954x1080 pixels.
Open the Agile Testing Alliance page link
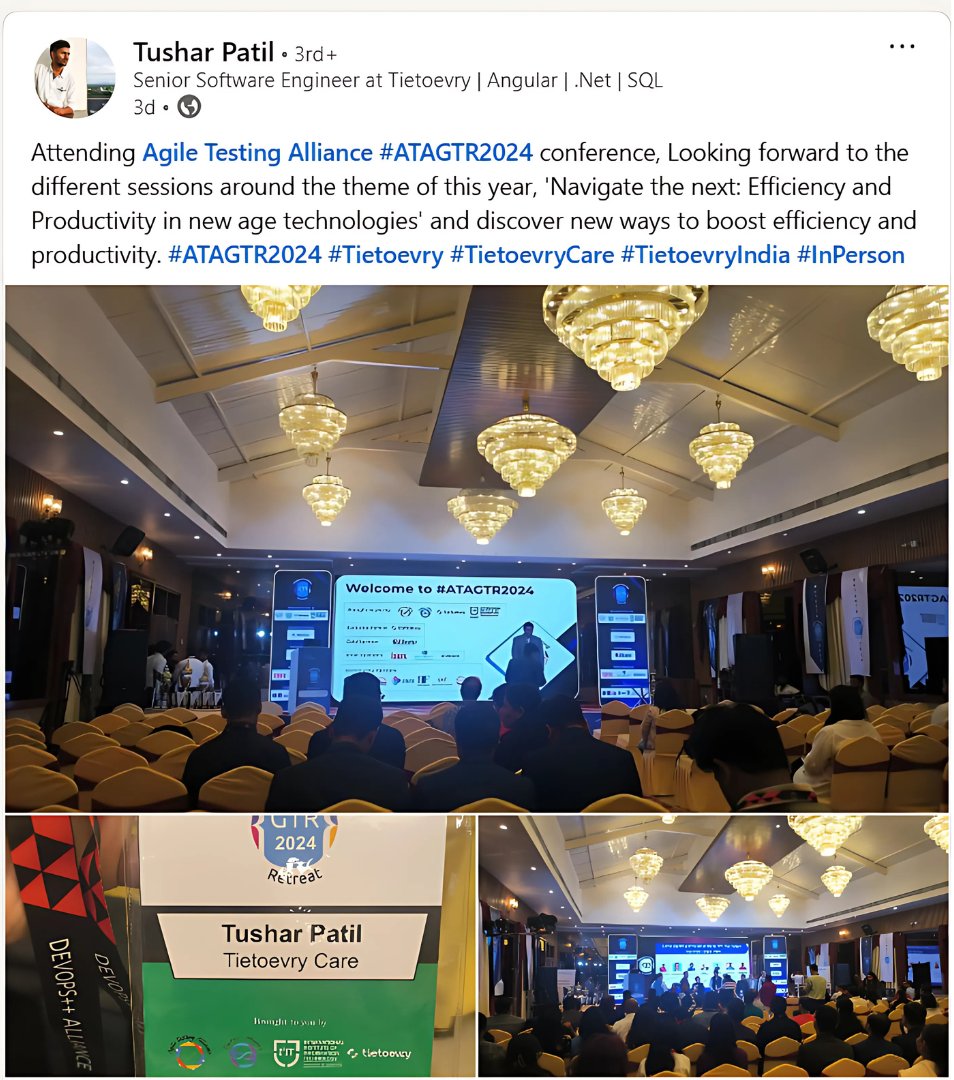[257, 152]
